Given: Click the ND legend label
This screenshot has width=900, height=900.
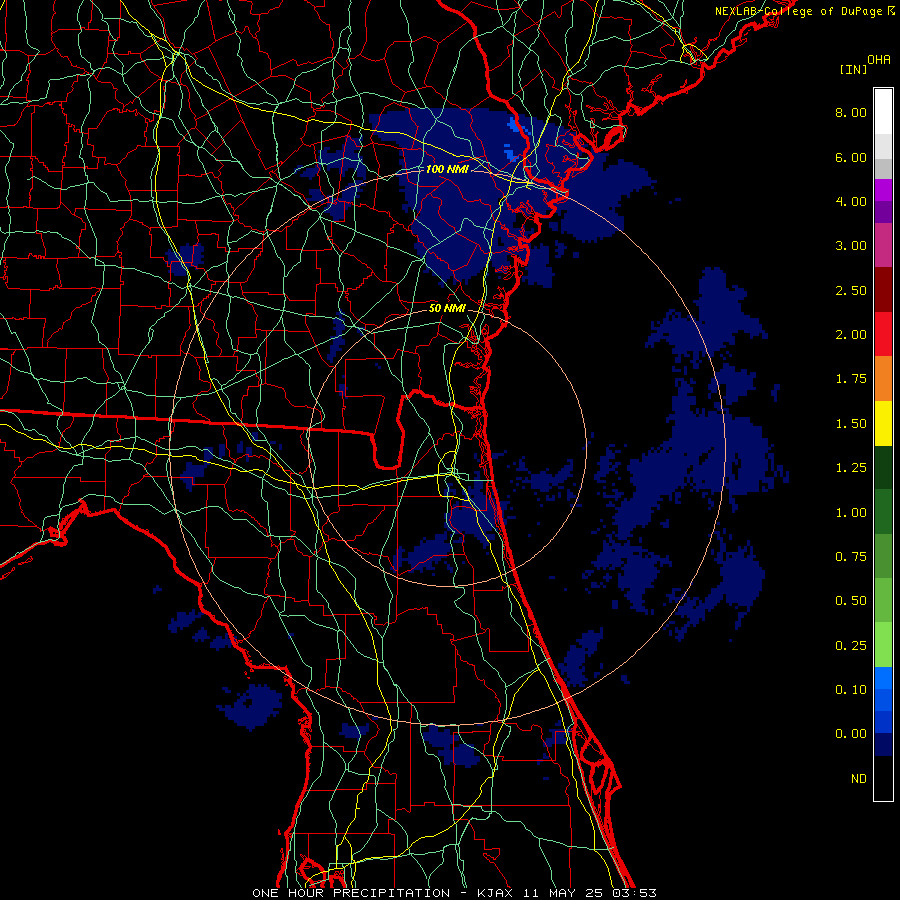Looking at the screenshot, I should (x=859, y=779).
